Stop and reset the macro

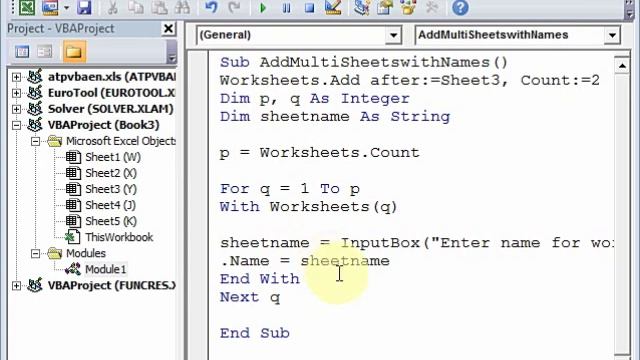[x=310, y=8]
